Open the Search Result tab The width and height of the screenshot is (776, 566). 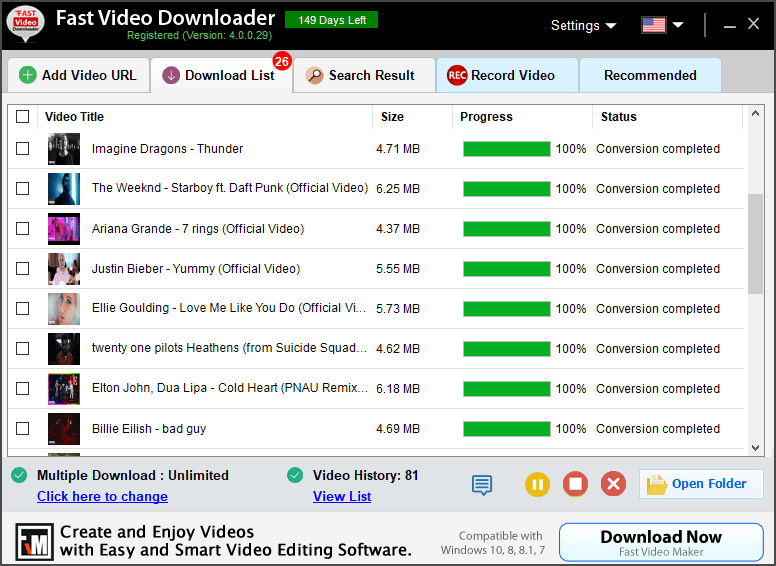364,75
